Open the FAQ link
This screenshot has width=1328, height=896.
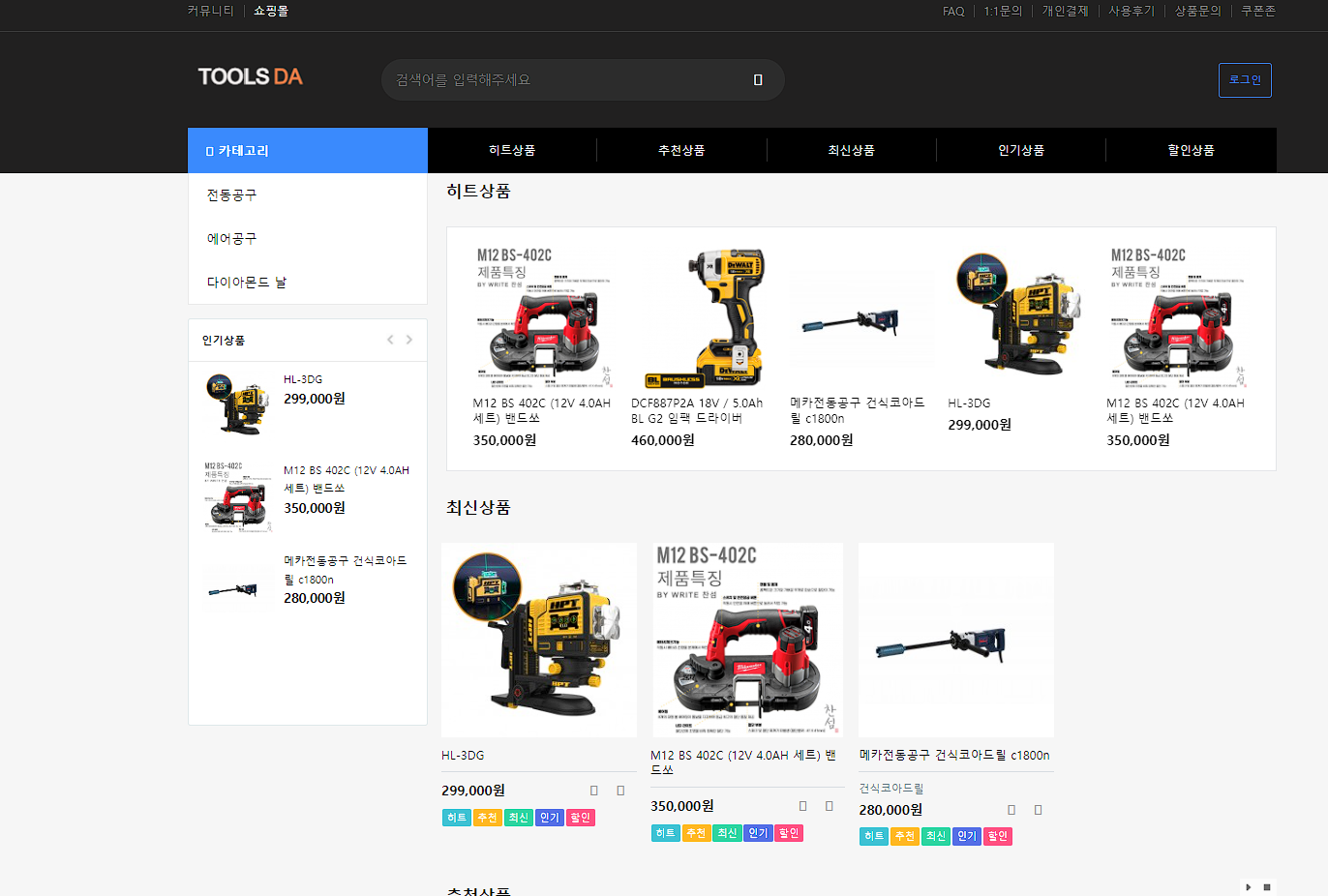[x=953, y=11]
